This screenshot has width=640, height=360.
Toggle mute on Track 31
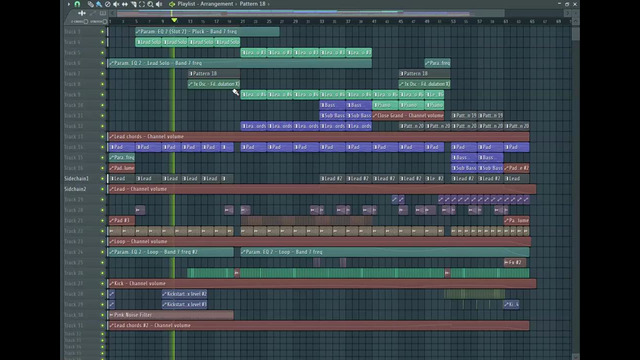tap(102, 325)
